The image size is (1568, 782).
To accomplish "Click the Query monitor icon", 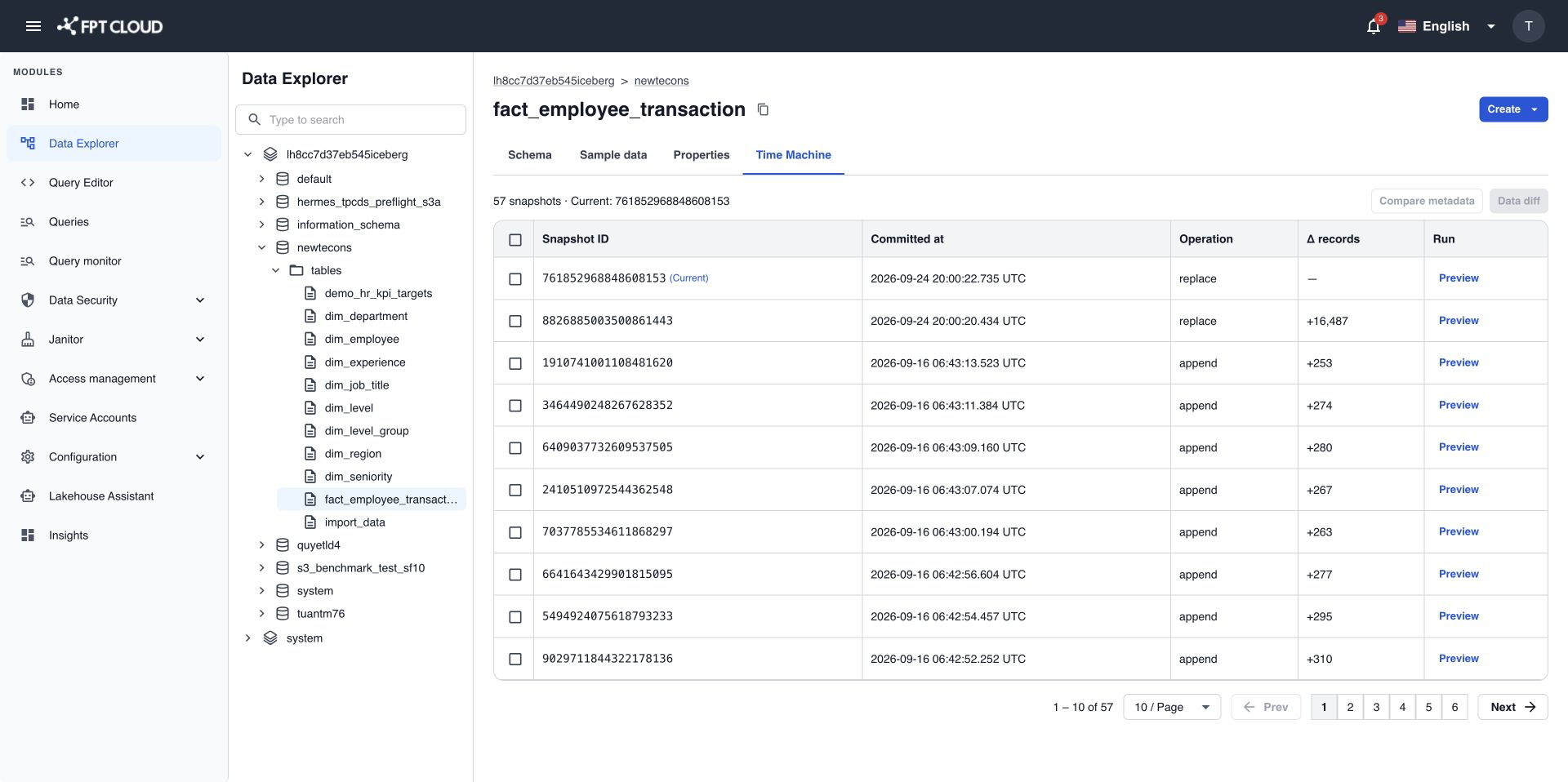I will coord(28,261).
